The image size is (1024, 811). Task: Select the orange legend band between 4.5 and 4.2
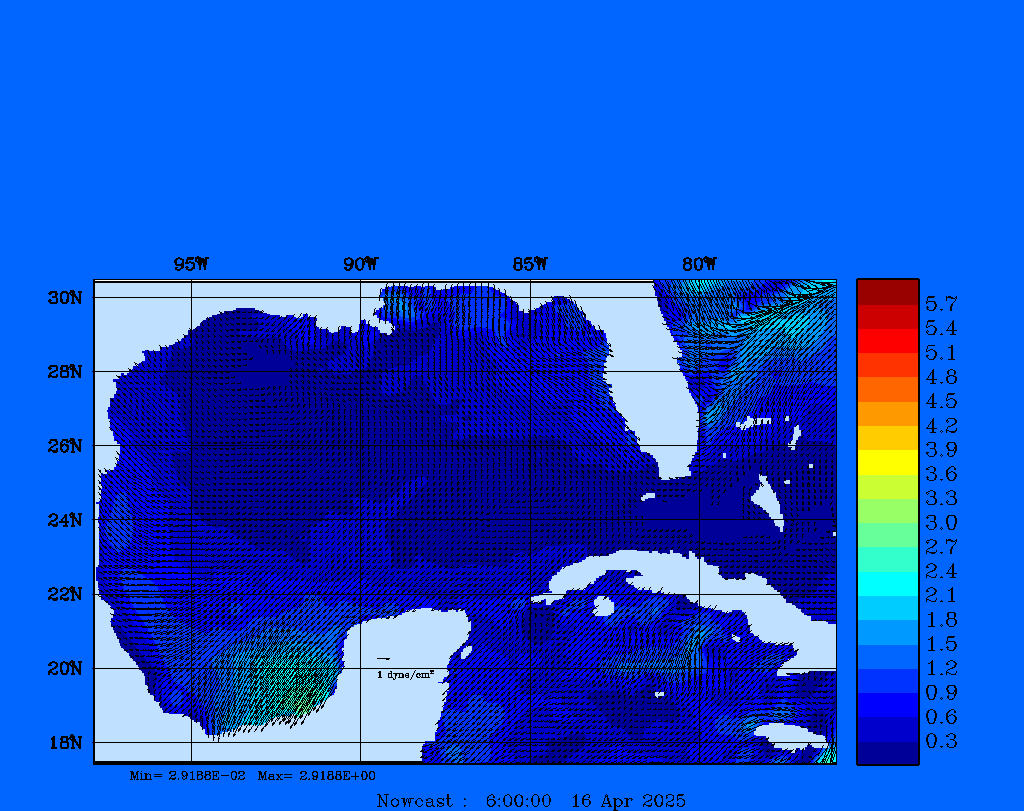tap(887, 413)
